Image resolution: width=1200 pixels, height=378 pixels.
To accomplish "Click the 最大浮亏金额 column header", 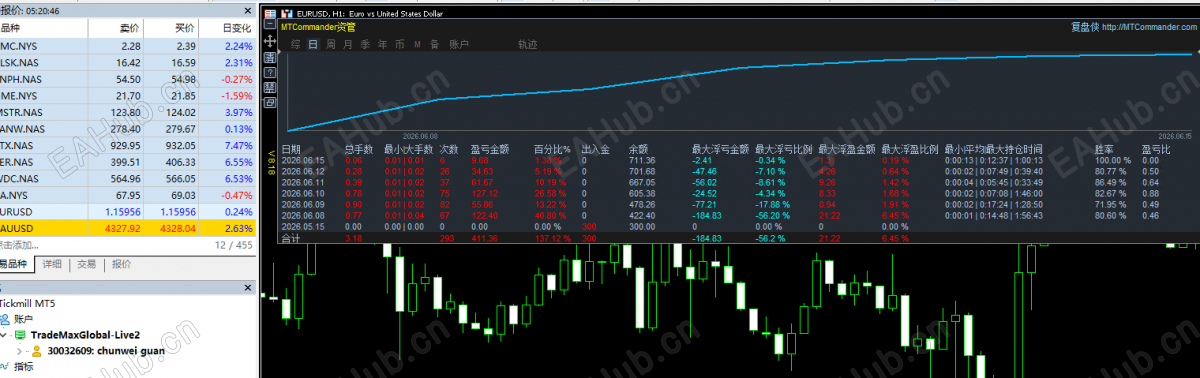I will click(x=721, y=149).
